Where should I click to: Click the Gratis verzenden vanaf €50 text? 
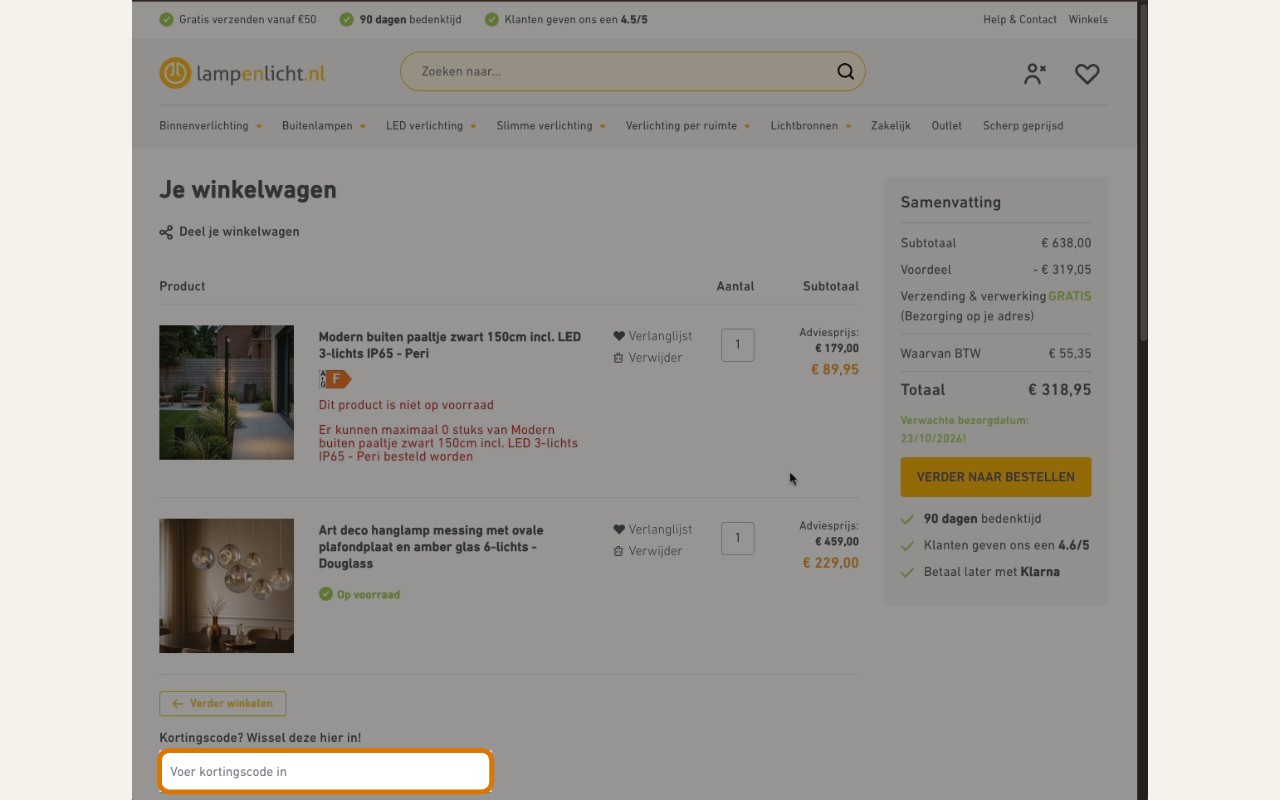[248, 19]
